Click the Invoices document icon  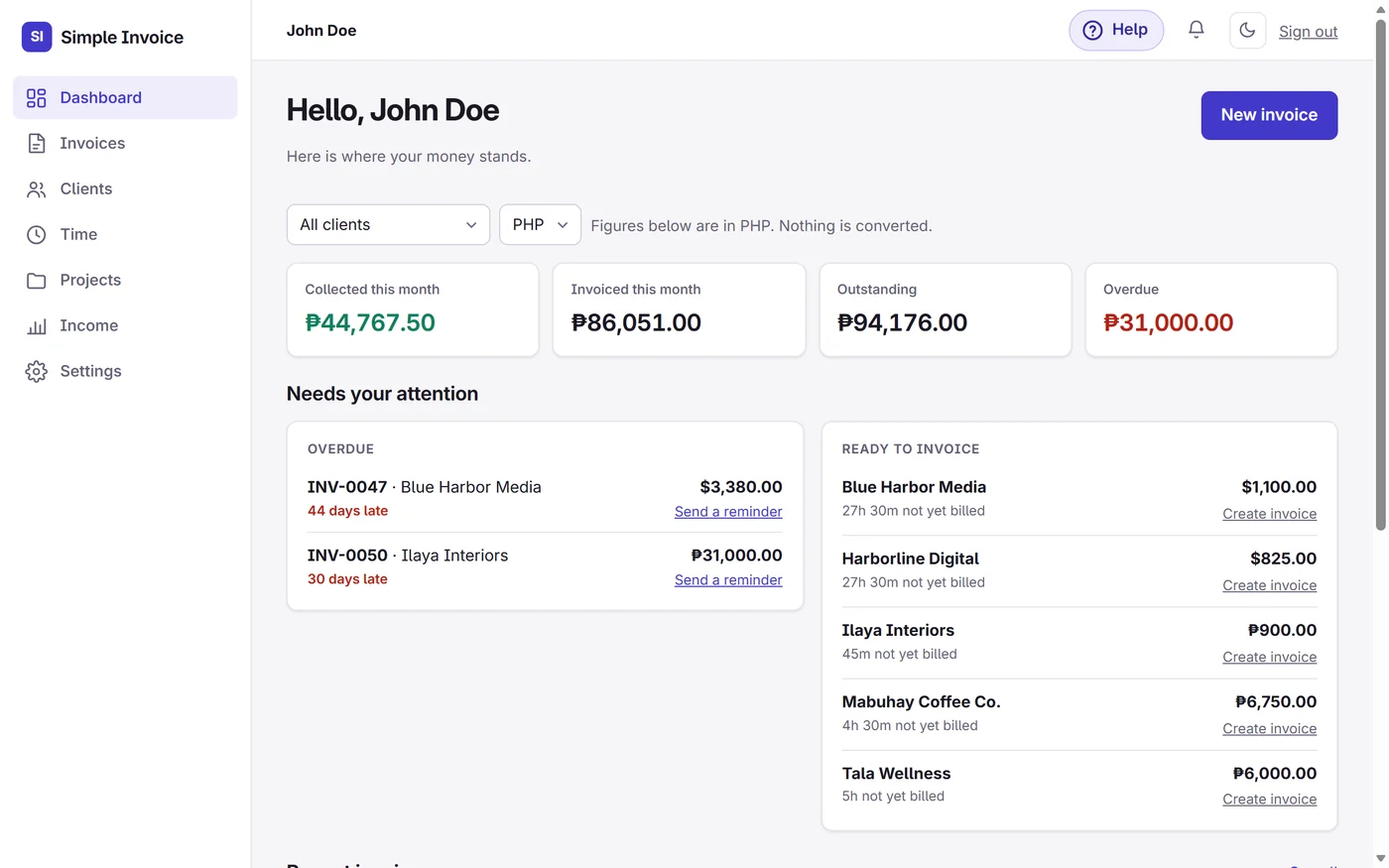37,143
